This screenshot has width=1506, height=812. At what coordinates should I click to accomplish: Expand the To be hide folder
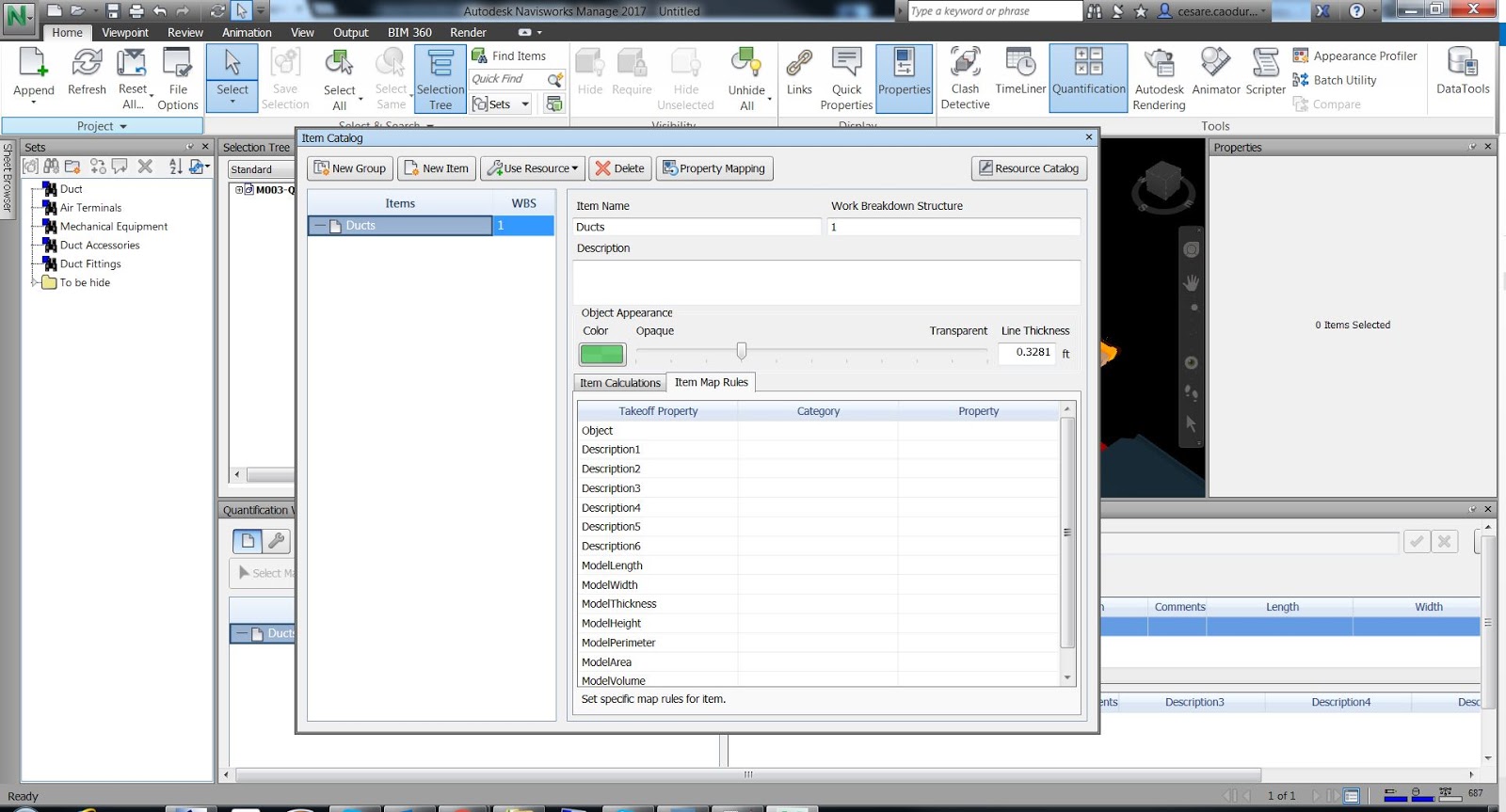(x=35, y=281)
